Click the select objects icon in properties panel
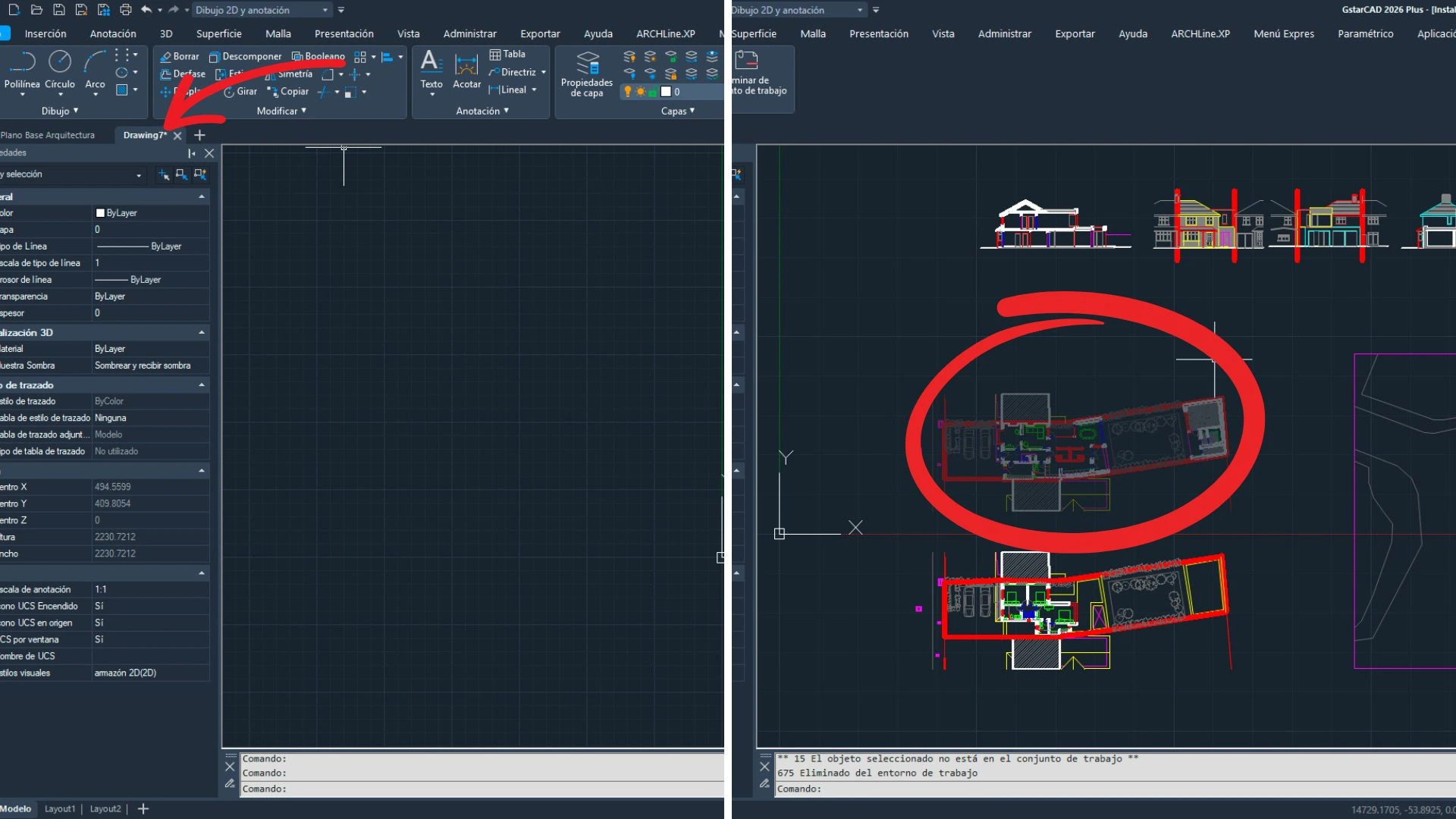1456x819 pixels. [181, 174]
